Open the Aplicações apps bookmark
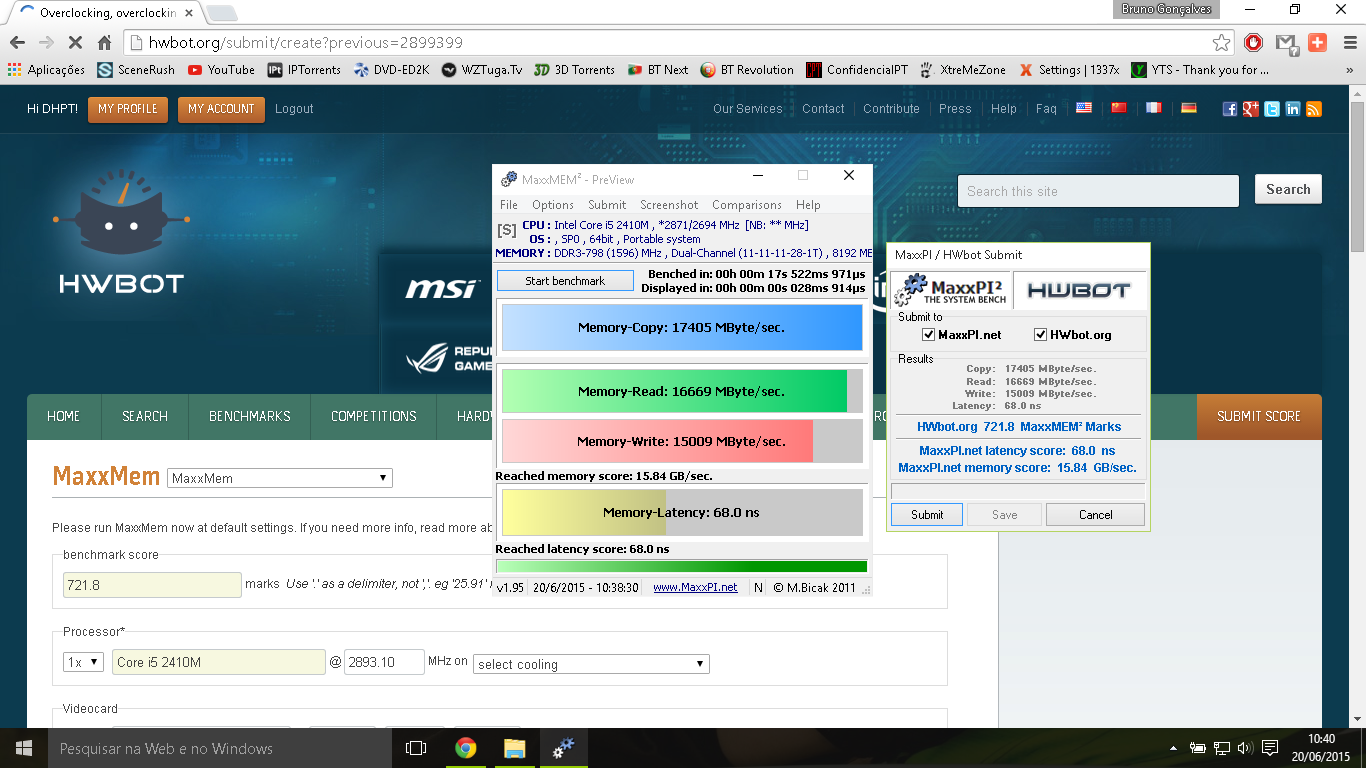Image resolution: width=1366 pixels, height=768 pixels. pos(46,70)
